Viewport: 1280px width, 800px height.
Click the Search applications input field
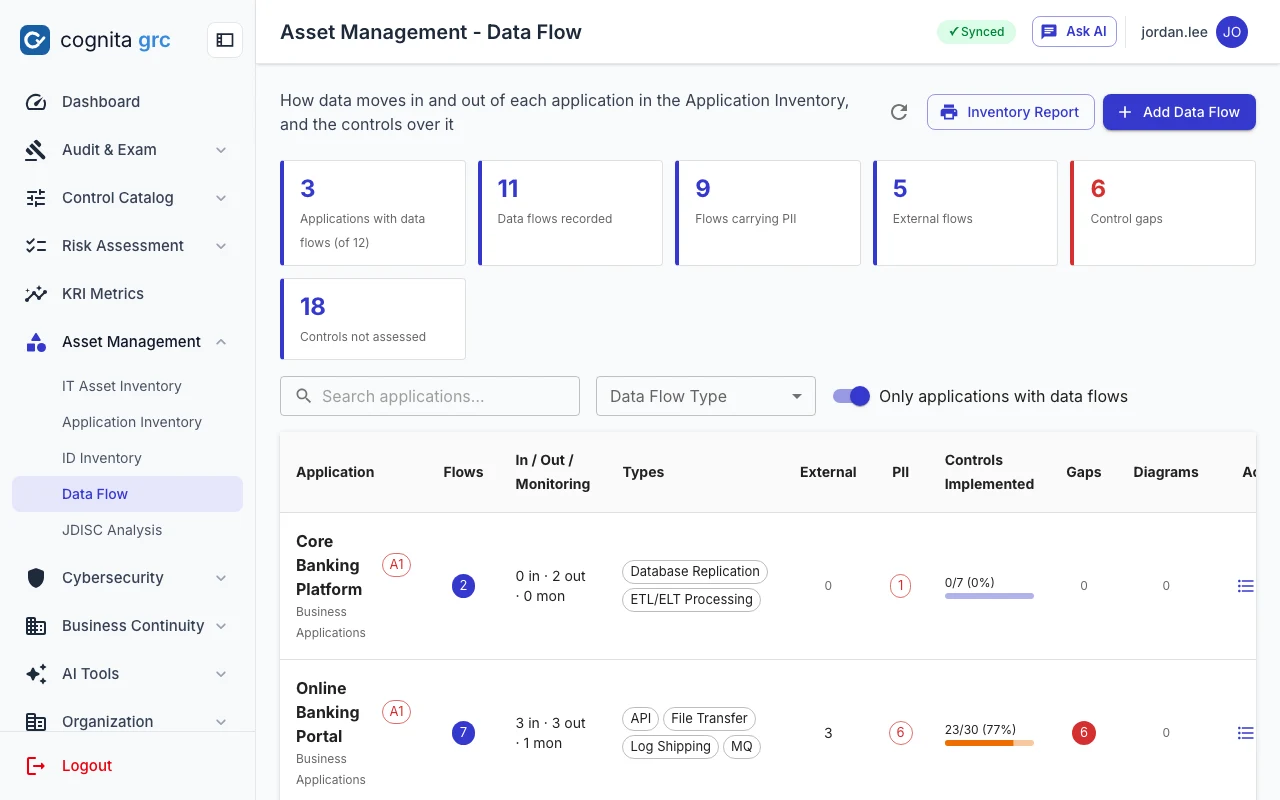(x=430, y=396)
